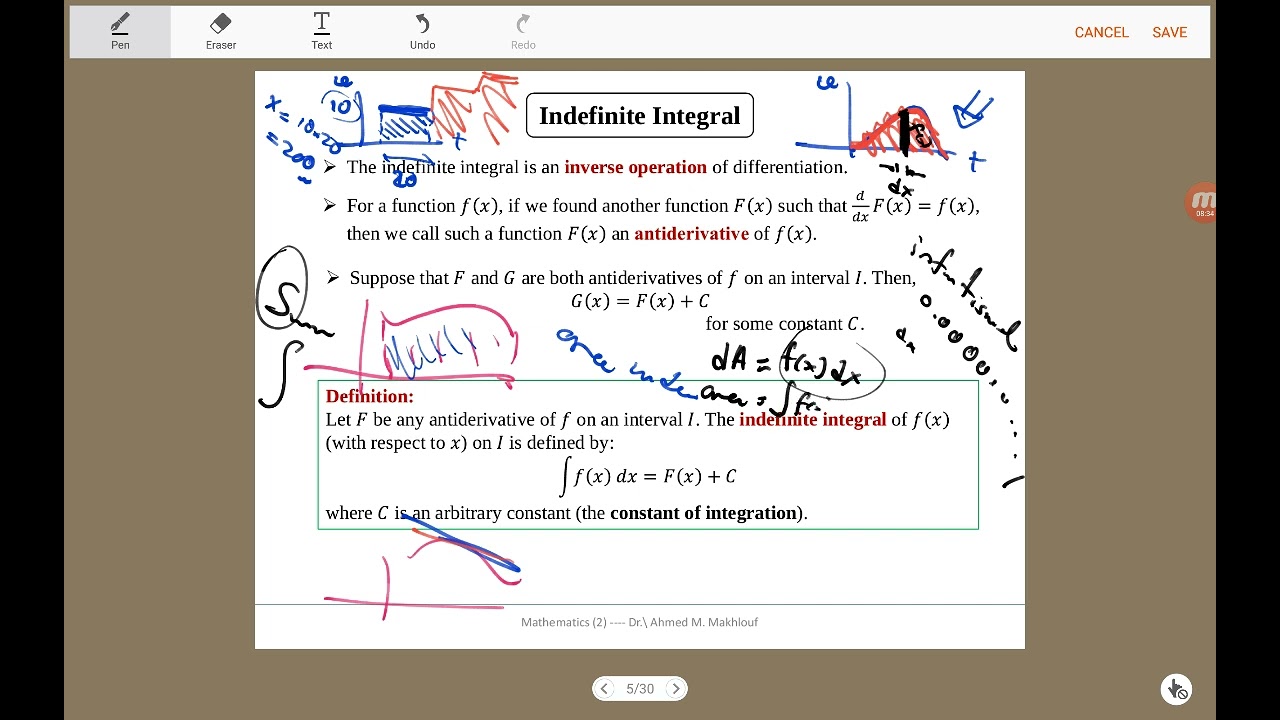Click the integral formula ∫f(x) dx = F(x) + C
The image size is (1280, 720).
tap(648, 476)
